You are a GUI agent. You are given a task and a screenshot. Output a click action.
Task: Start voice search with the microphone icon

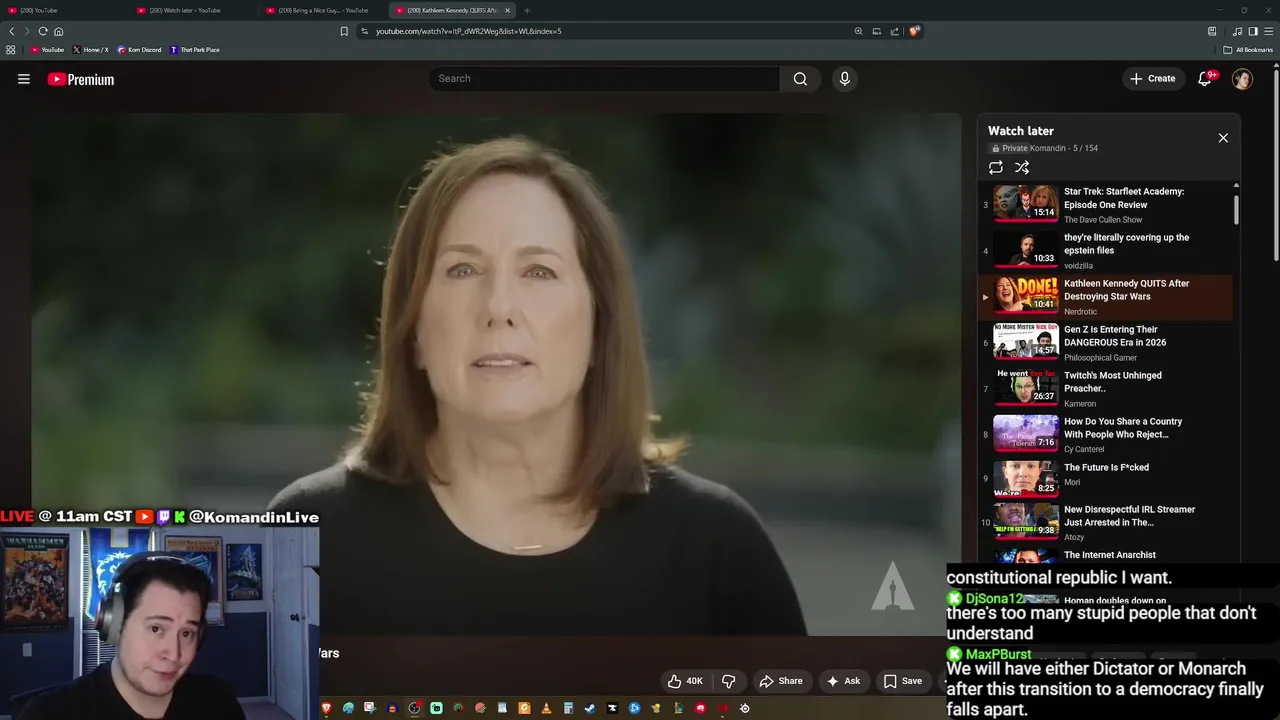(845, 79)
